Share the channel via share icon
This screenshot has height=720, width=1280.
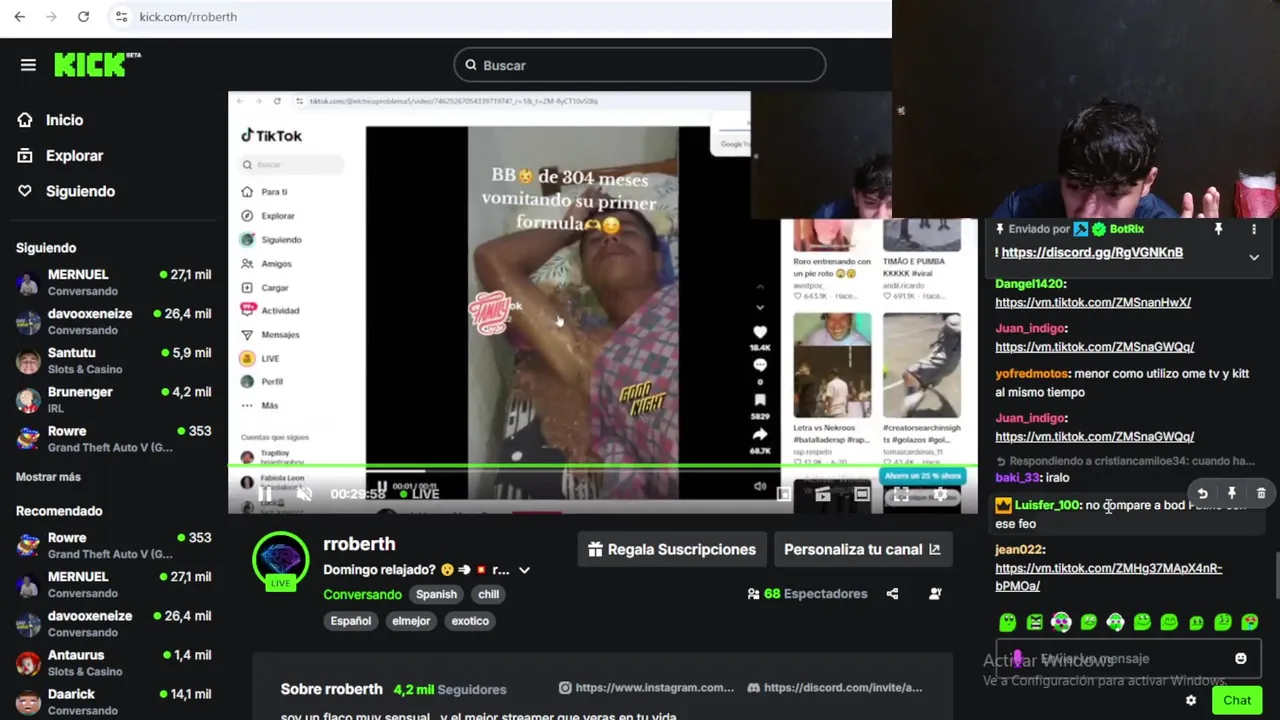pos(892,594)
